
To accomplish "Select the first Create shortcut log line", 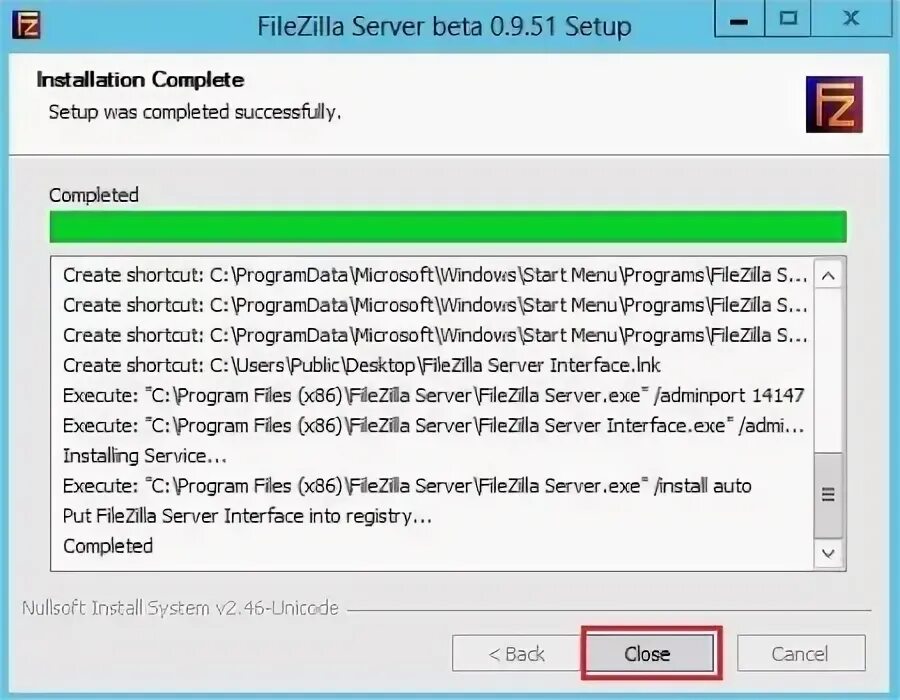I will [x=435, y=275].
